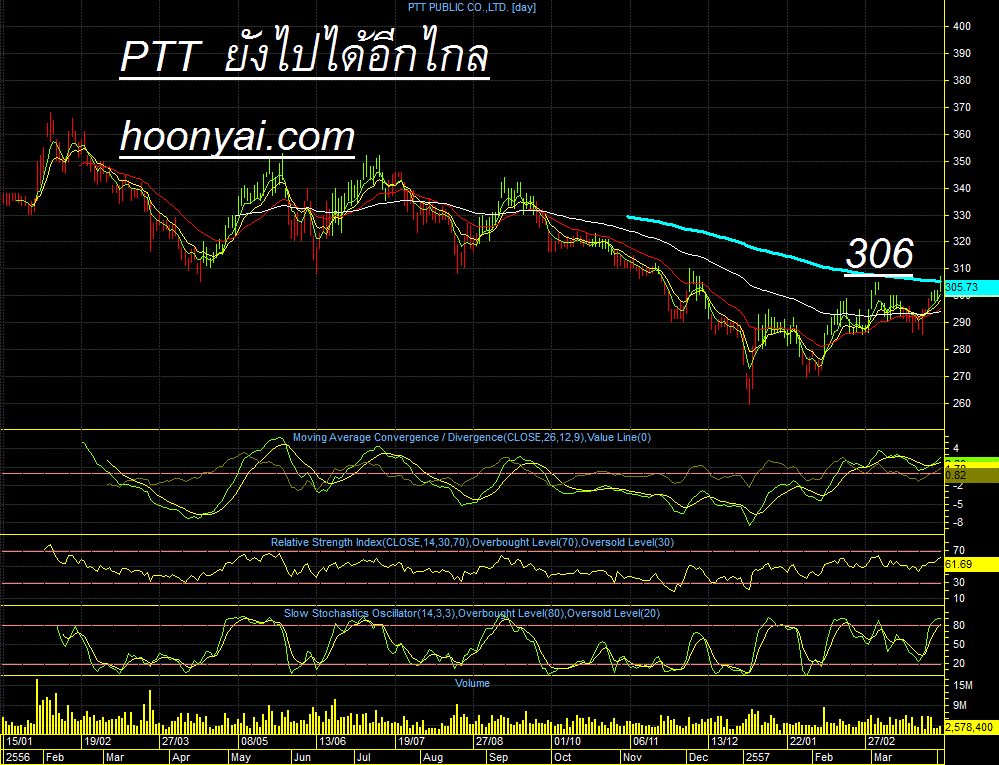Image resolution: width=999 pixels, height=765 pixels.
Task: Click the Oct month label
Action: pyautogui.click(x=563, y=757)
